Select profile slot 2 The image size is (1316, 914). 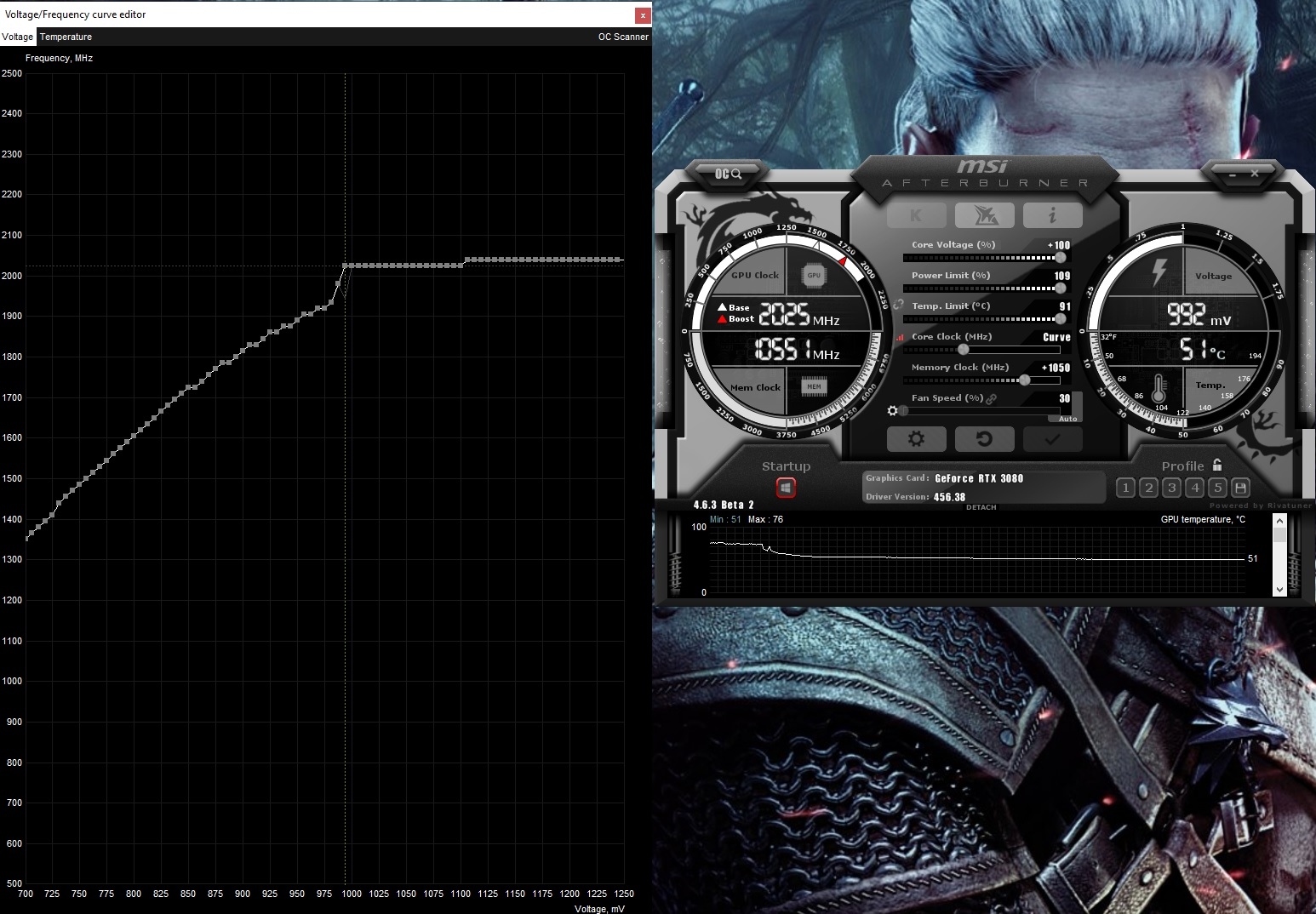(1148, 488)
